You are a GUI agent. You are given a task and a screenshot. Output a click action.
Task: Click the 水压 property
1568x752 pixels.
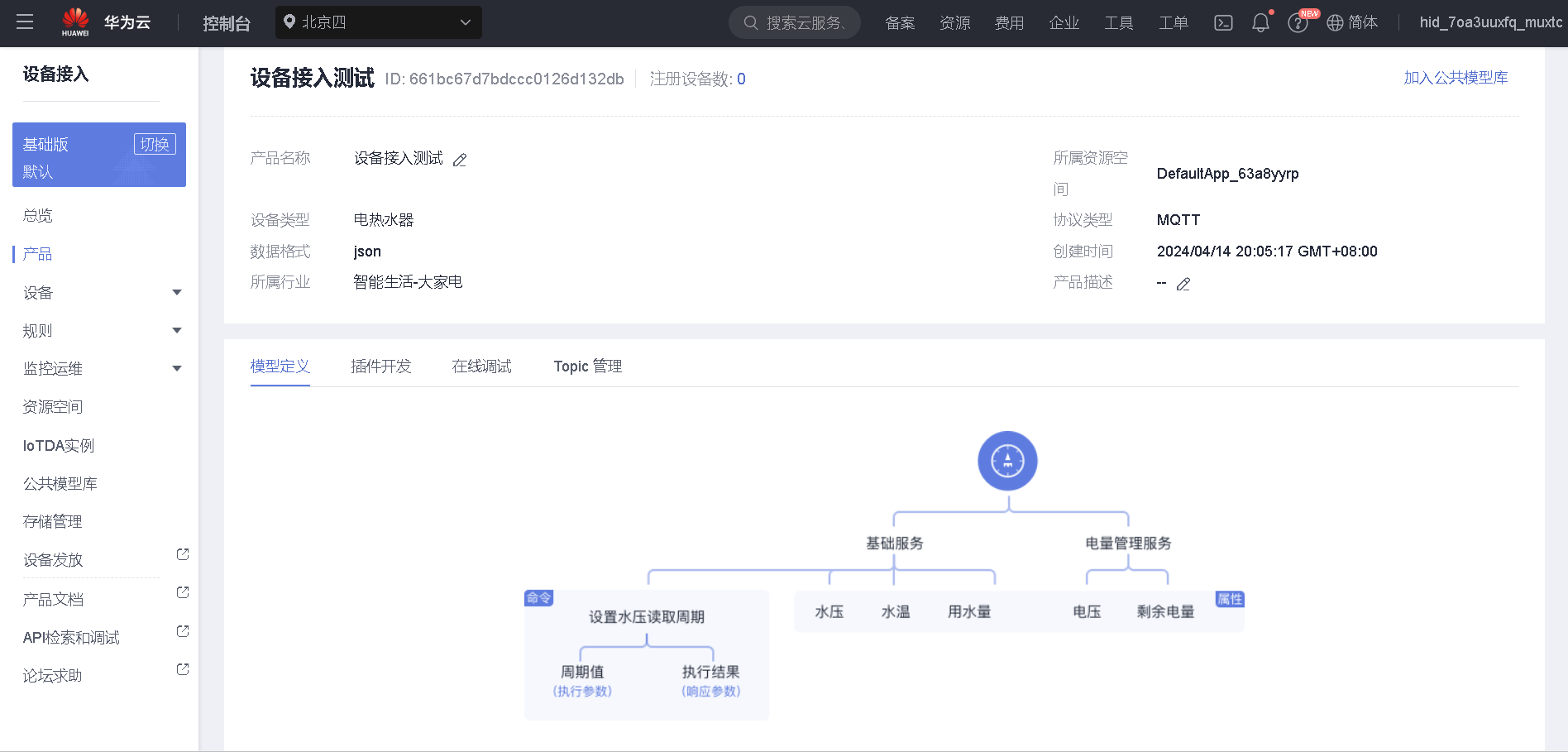[829, 611]
